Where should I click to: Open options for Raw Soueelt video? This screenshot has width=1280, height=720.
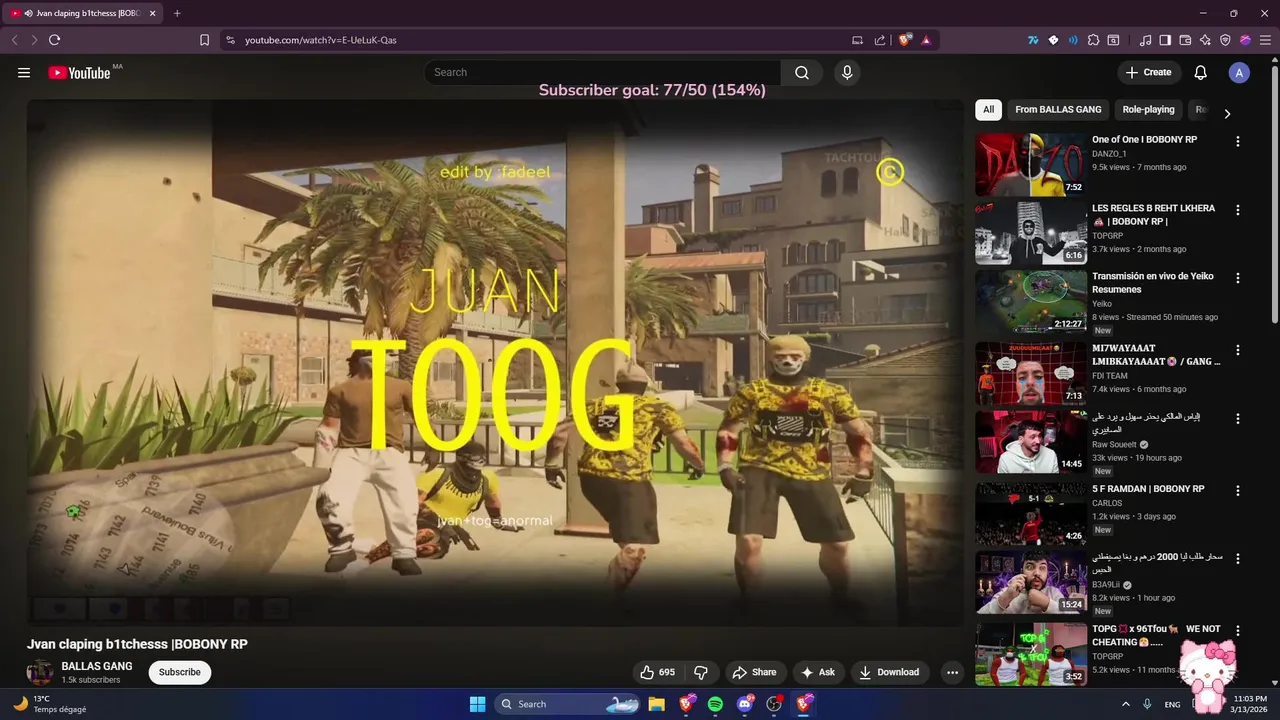point(1237,419)
